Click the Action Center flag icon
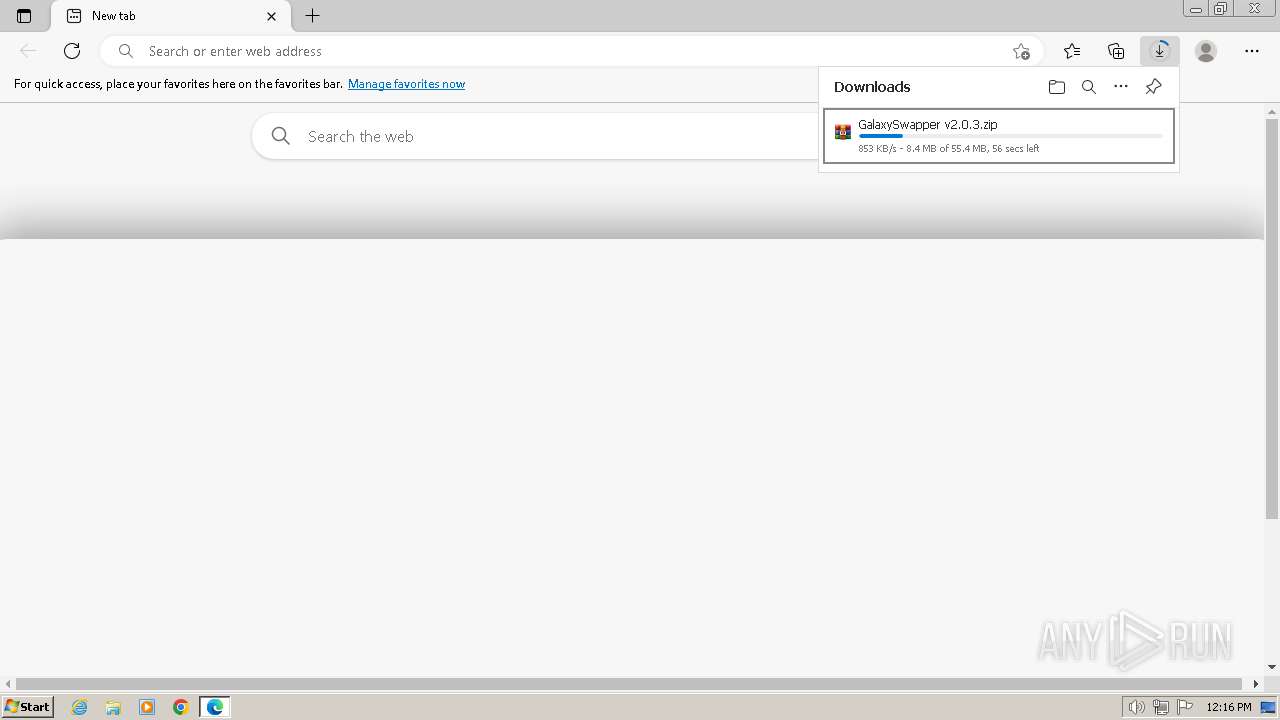This screenshot has height=720, width=1280. click(x=1185, y=707)
